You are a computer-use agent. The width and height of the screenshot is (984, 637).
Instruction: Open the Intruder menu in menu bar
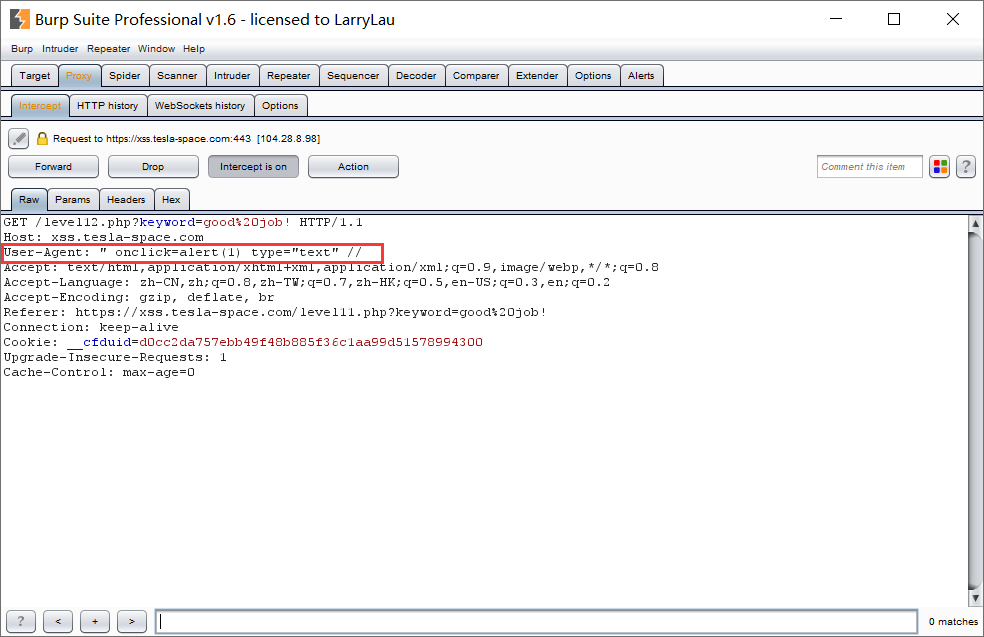coord(60,49)
